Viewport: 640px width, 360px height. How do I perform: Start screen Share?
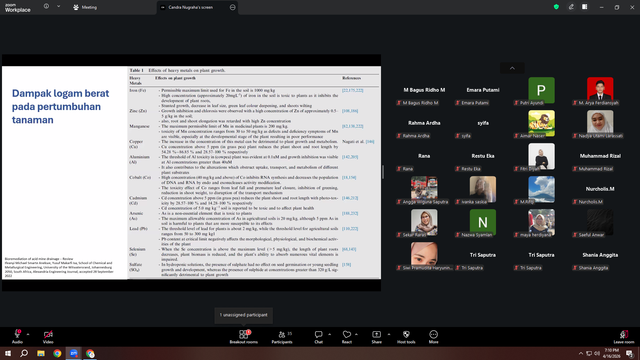click(x=376, y=336)
